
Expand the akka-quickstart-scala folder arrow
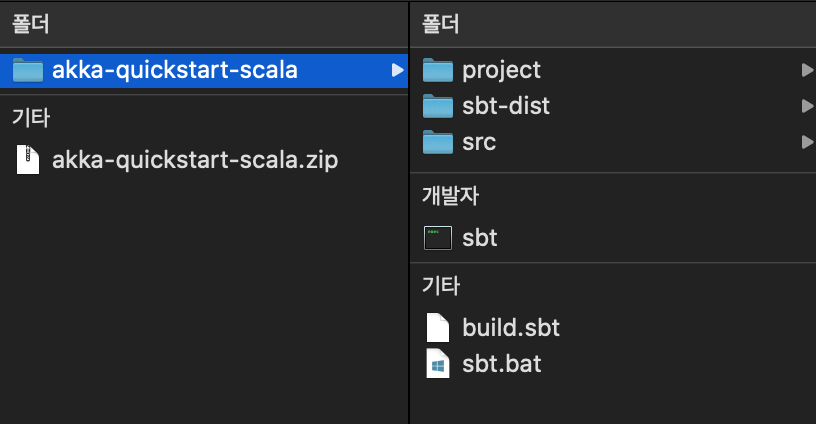pyautogui.click(x=397, y=70)
